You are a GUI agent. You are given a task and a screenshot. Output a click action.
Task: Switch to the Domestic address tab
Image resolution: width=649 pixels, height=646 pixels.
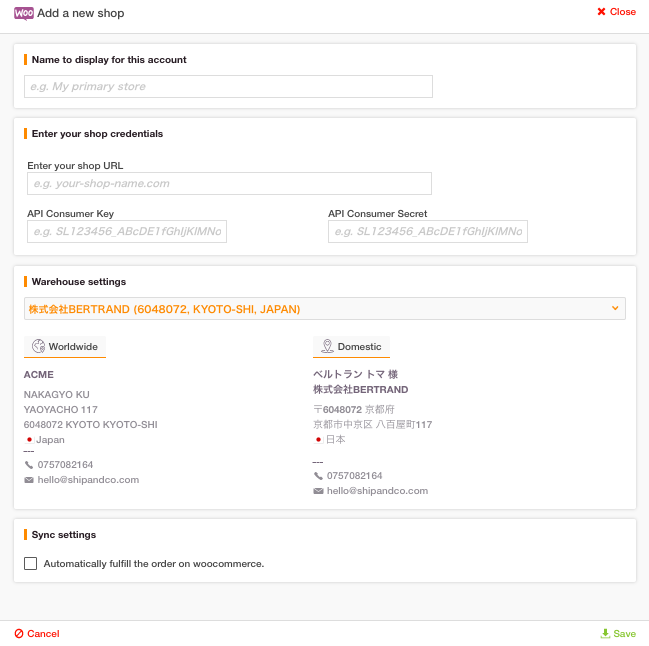pos(351,347)
